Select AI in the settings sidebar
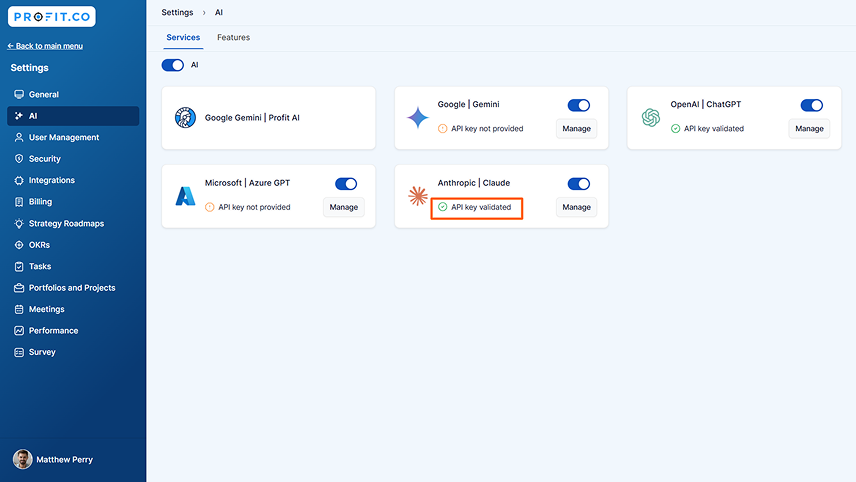 tap(73, 116)
